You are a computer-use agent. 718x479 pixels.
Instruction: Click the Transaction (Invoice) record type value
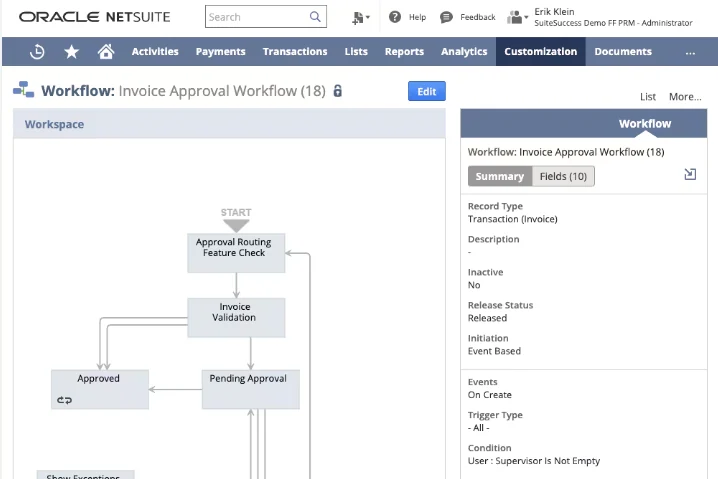pos(512,219)
